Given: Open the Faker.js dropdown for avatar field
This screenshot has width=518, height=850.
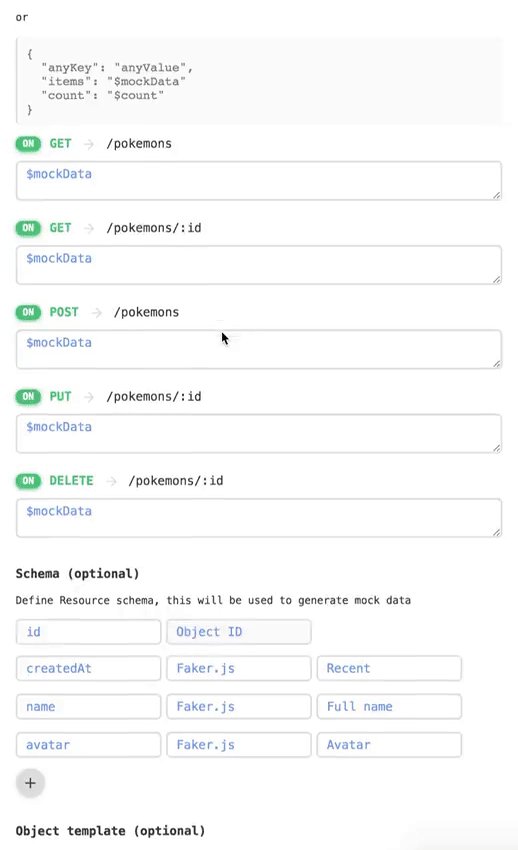Looking at the screenshot, I should tap(239, 745).
